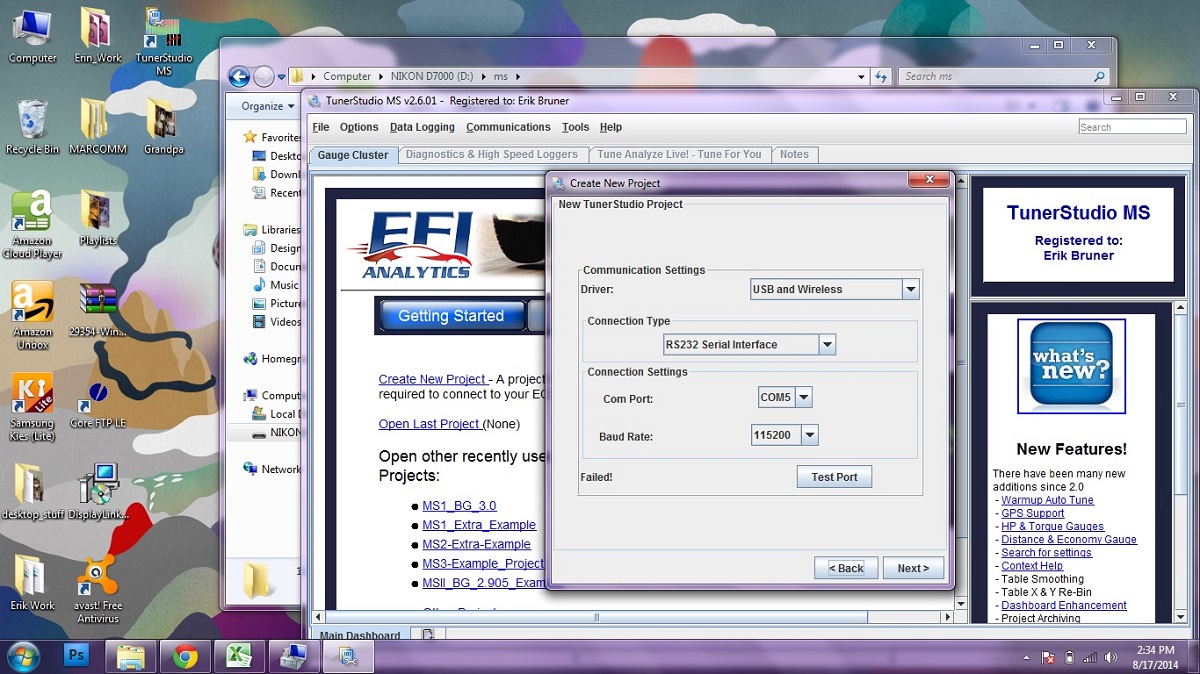Open Photoshop from the taskbar
The width and height of the screenshot is (1200, 674).
[77, 656]
